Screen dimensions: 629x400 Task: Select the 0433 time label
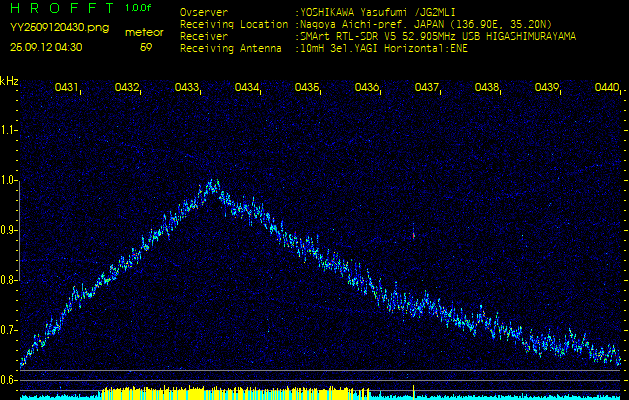(x=187, y=88)
